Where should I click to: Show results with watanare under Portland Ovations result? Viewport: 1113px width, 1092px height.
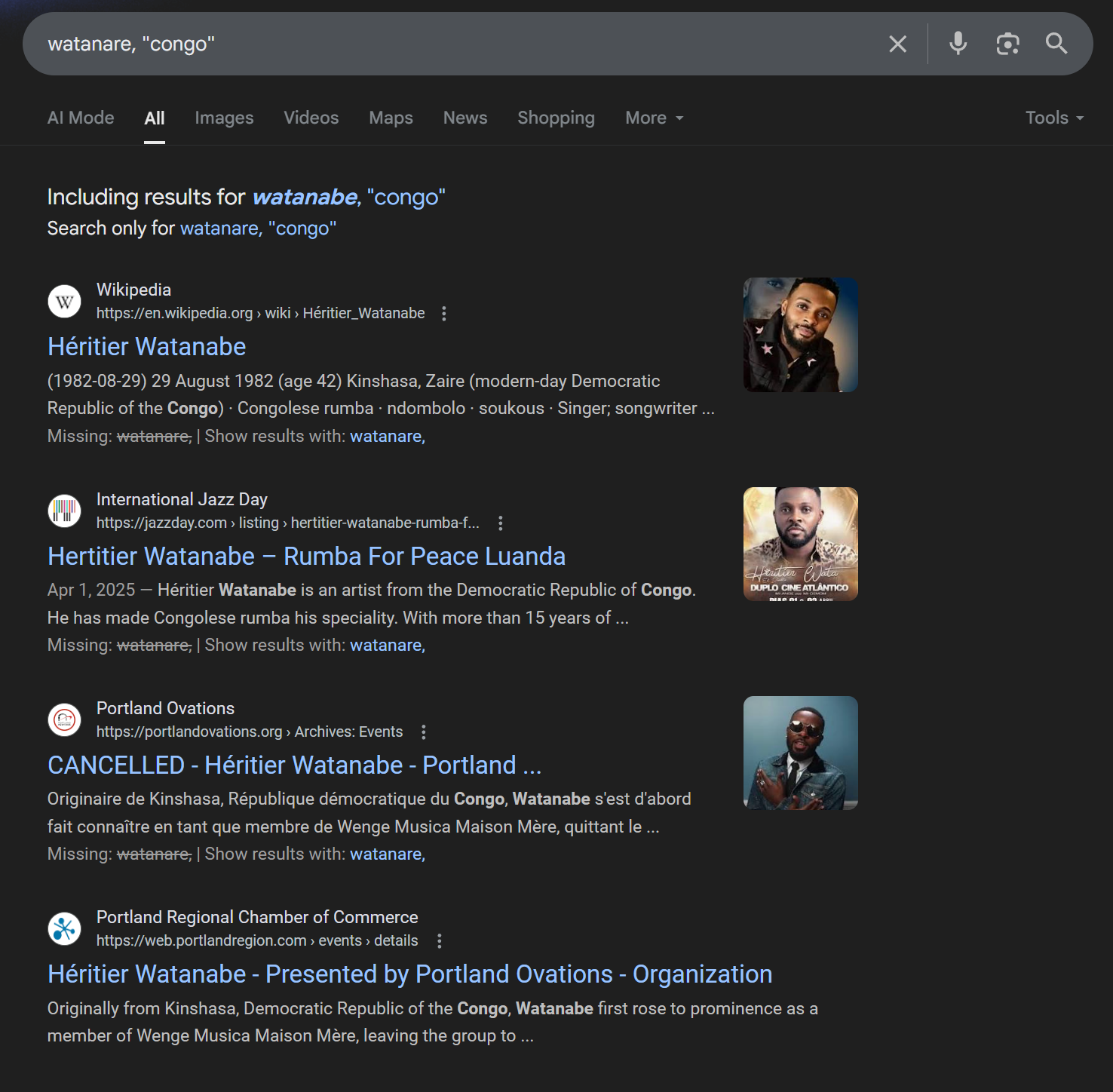(388, 854)
